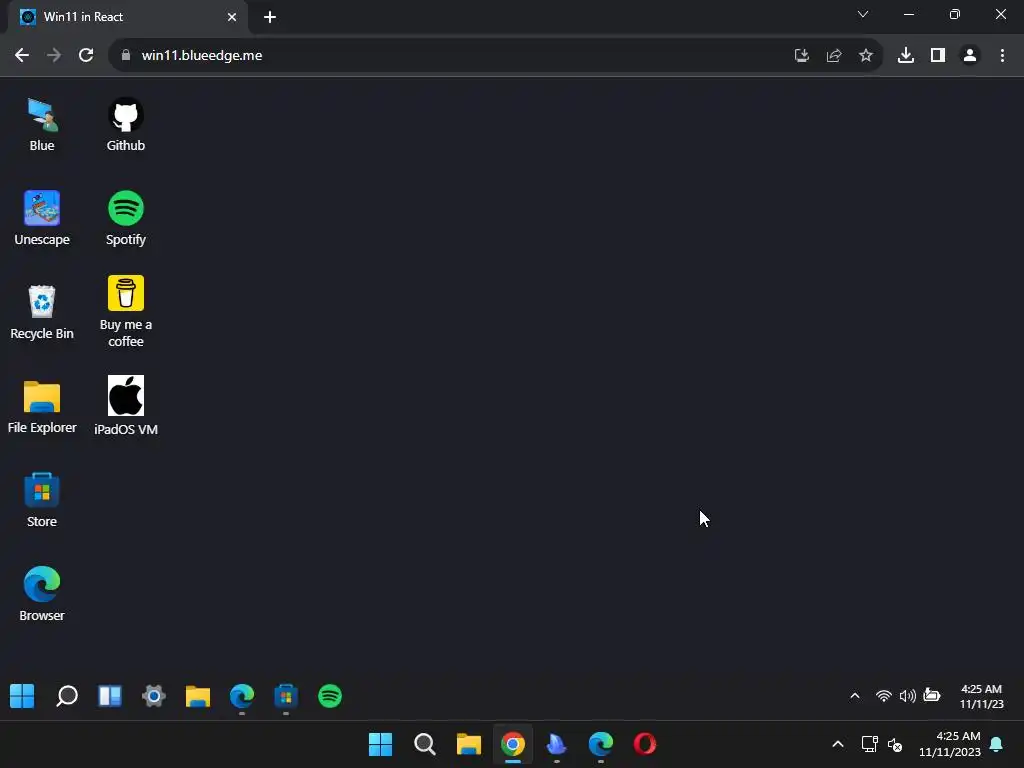Click the host network display icon
The width and height of the screenshot is (1024, 768).
[869, 744]
